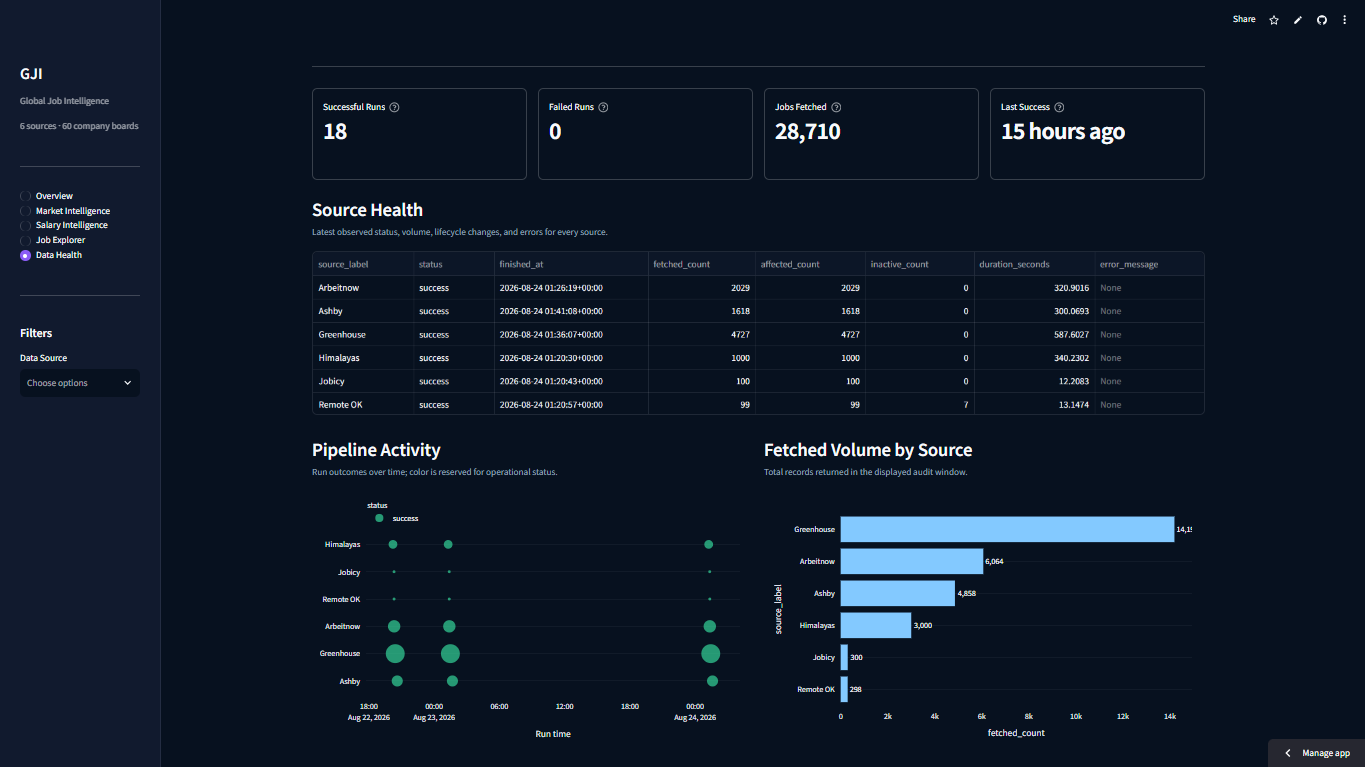
Task: Click the Himalayas bar in Fetched Volume
Action: (876, 625)
